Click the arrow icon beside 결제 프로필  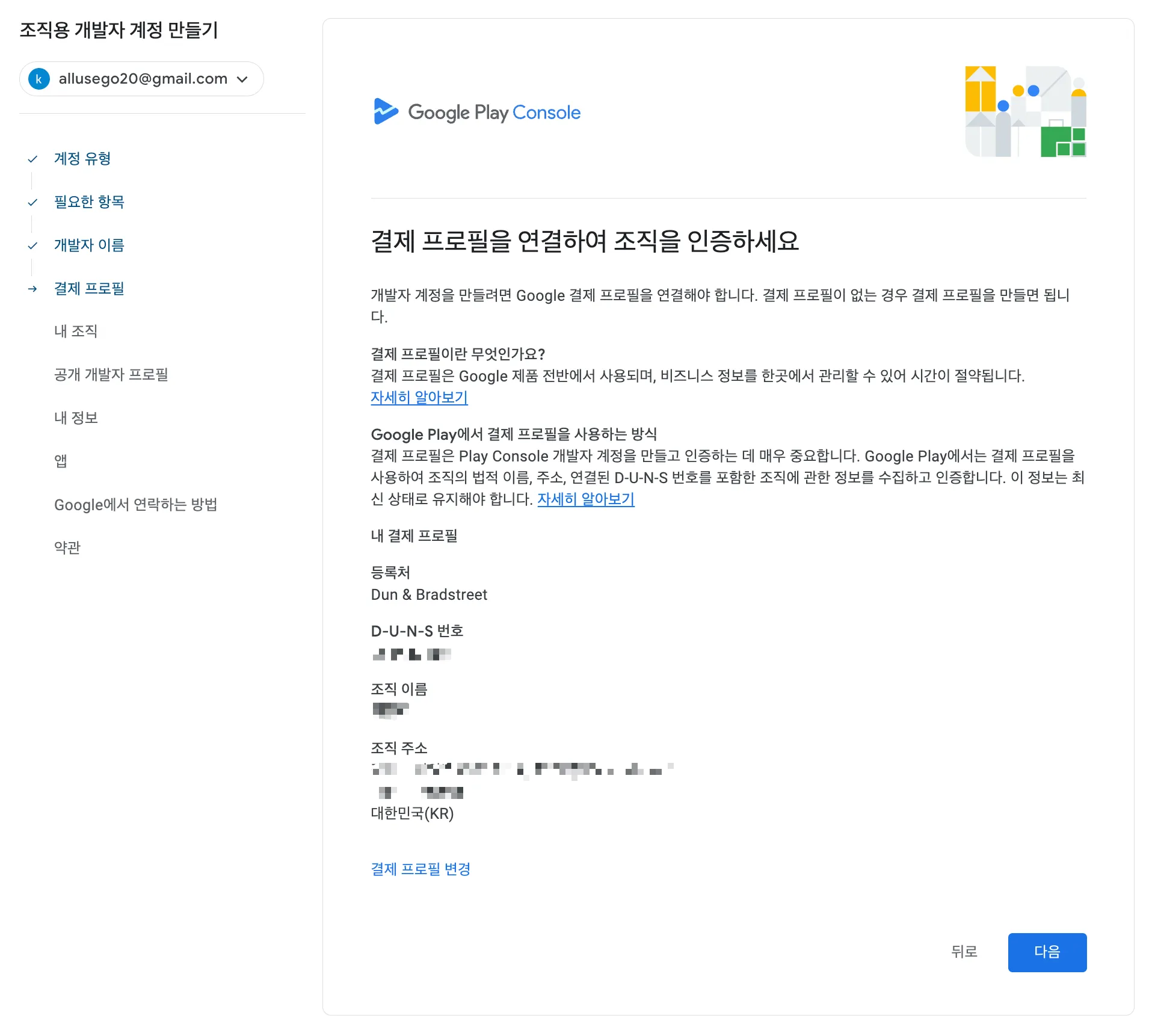32,289
